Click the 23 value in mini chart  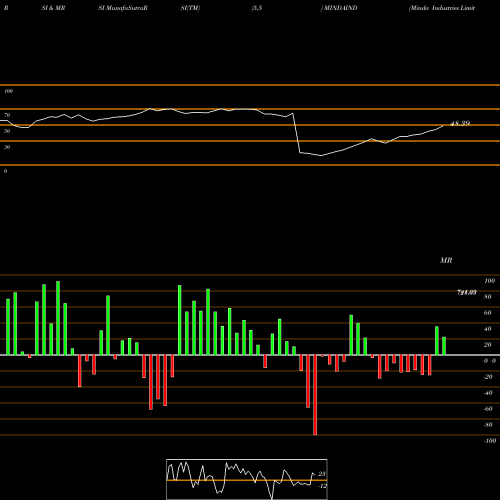tap(322, 474)
